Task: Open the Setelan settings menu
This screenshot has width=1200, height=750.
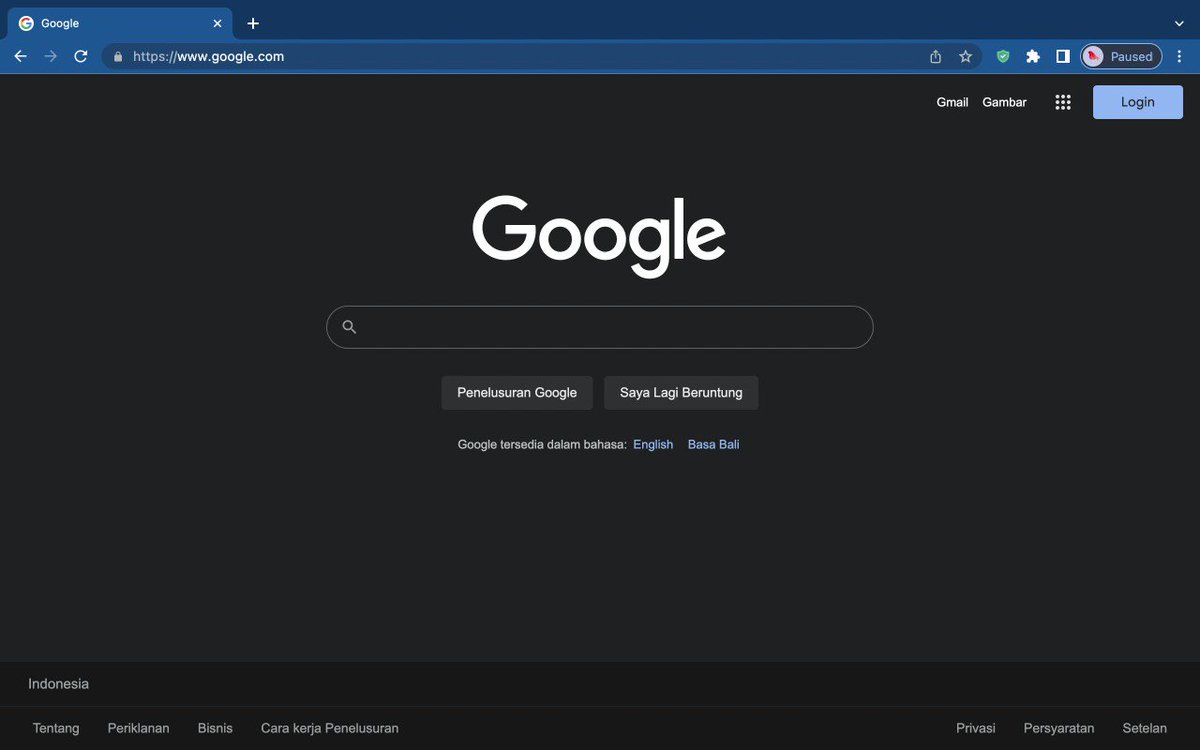Action: coord(1145,728)
